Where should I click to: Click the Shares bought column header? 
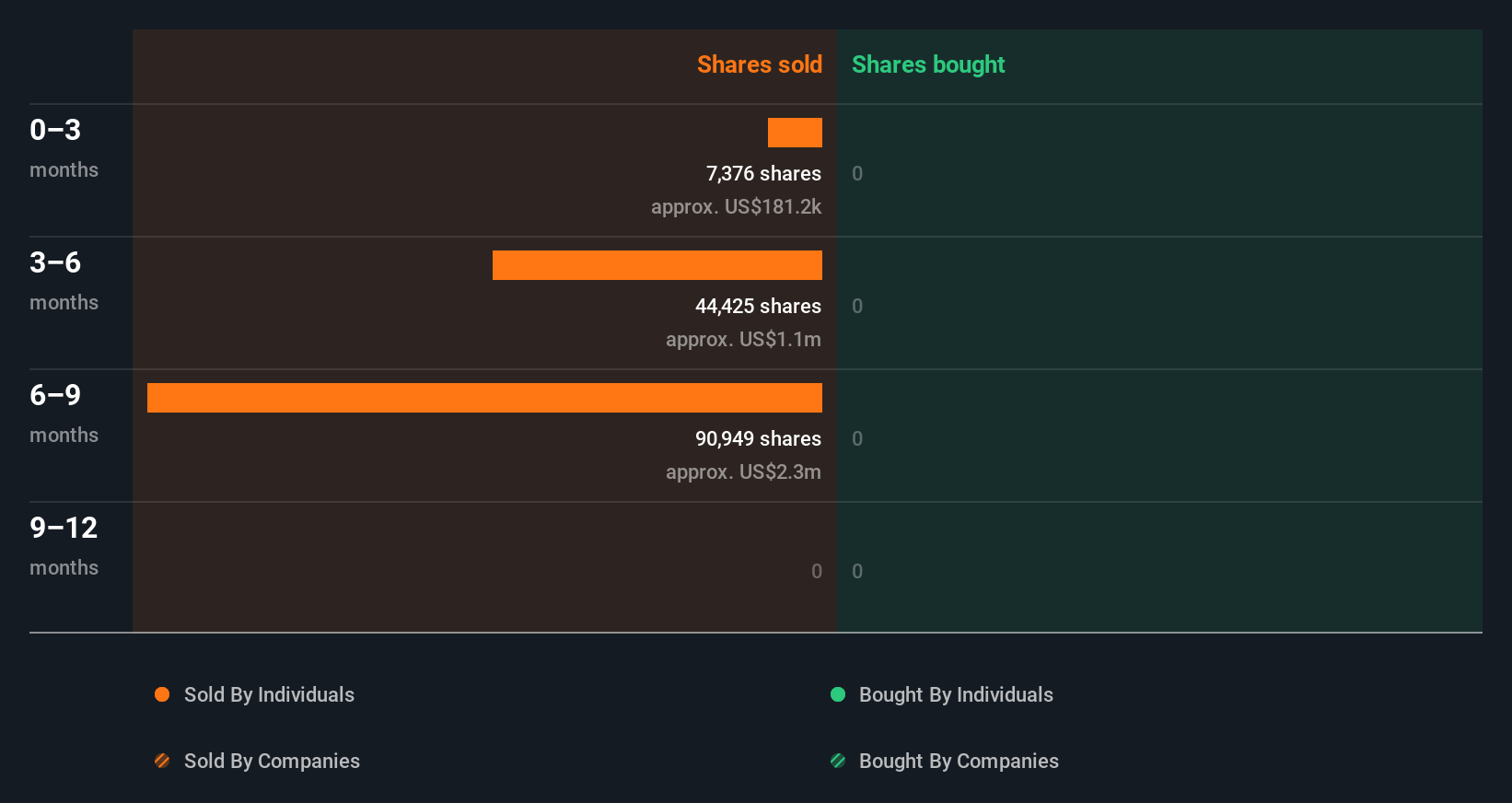928,64
